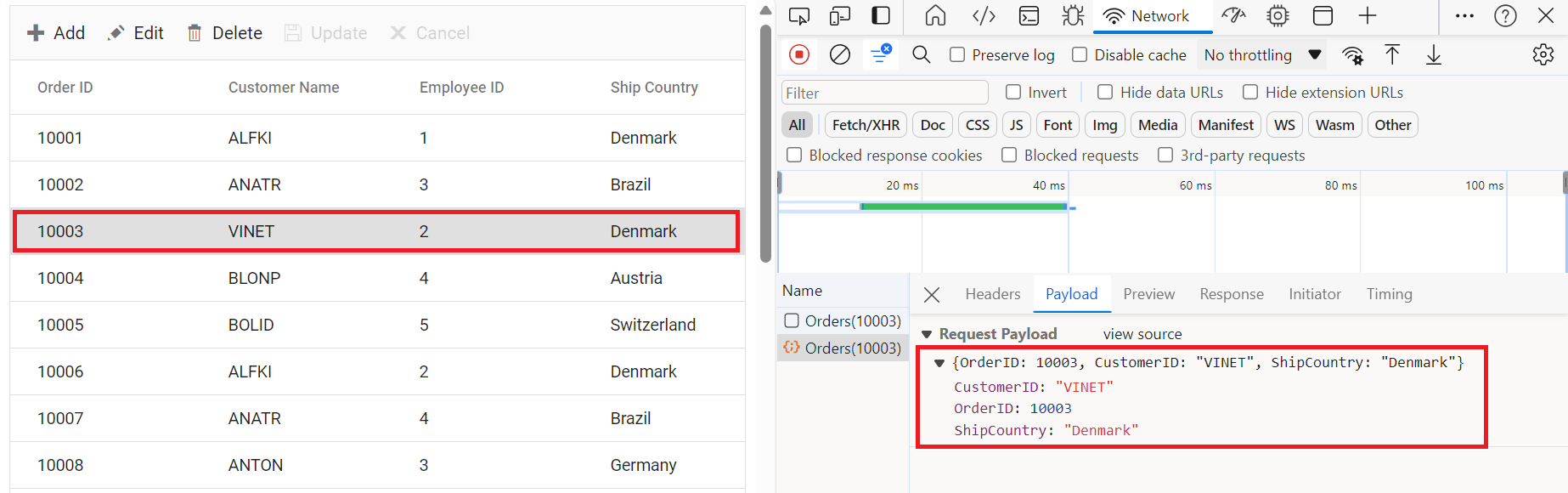Image resolution: width=1568 pixels, height=493 pixels.
Task: Switch to the Headers tab
Action: tap(992, 294)
